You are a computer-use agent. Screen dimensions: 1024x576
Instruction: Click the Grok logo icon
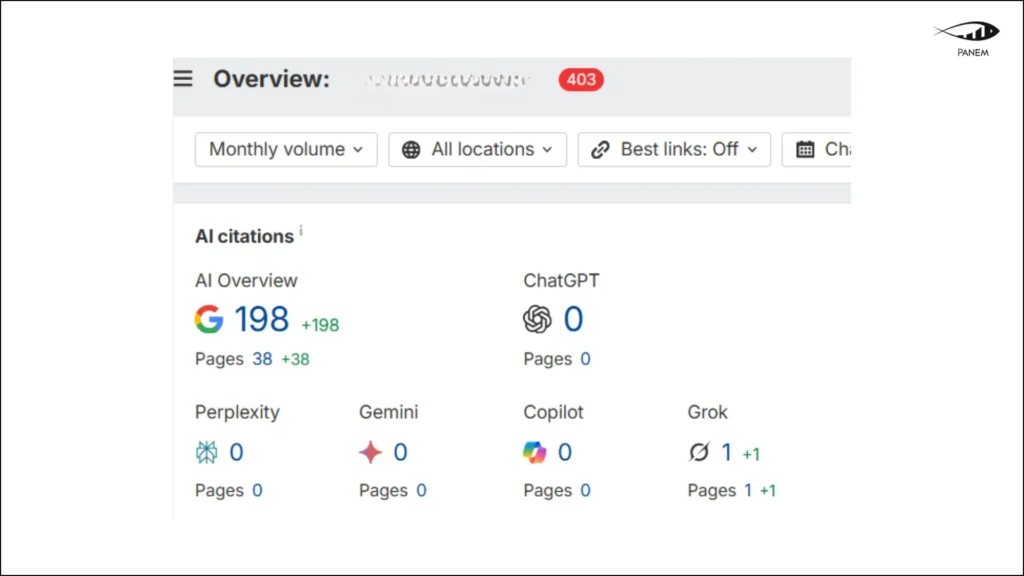[699, 452]
